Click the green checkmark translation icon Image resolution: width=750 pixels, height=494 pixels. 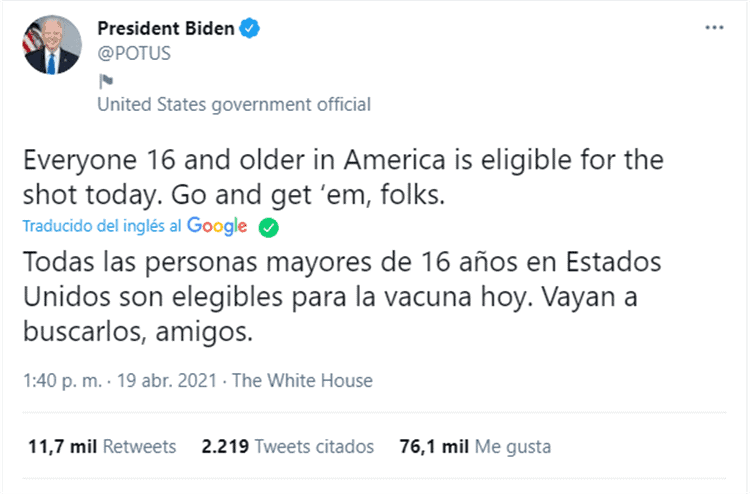pos(268,228)
